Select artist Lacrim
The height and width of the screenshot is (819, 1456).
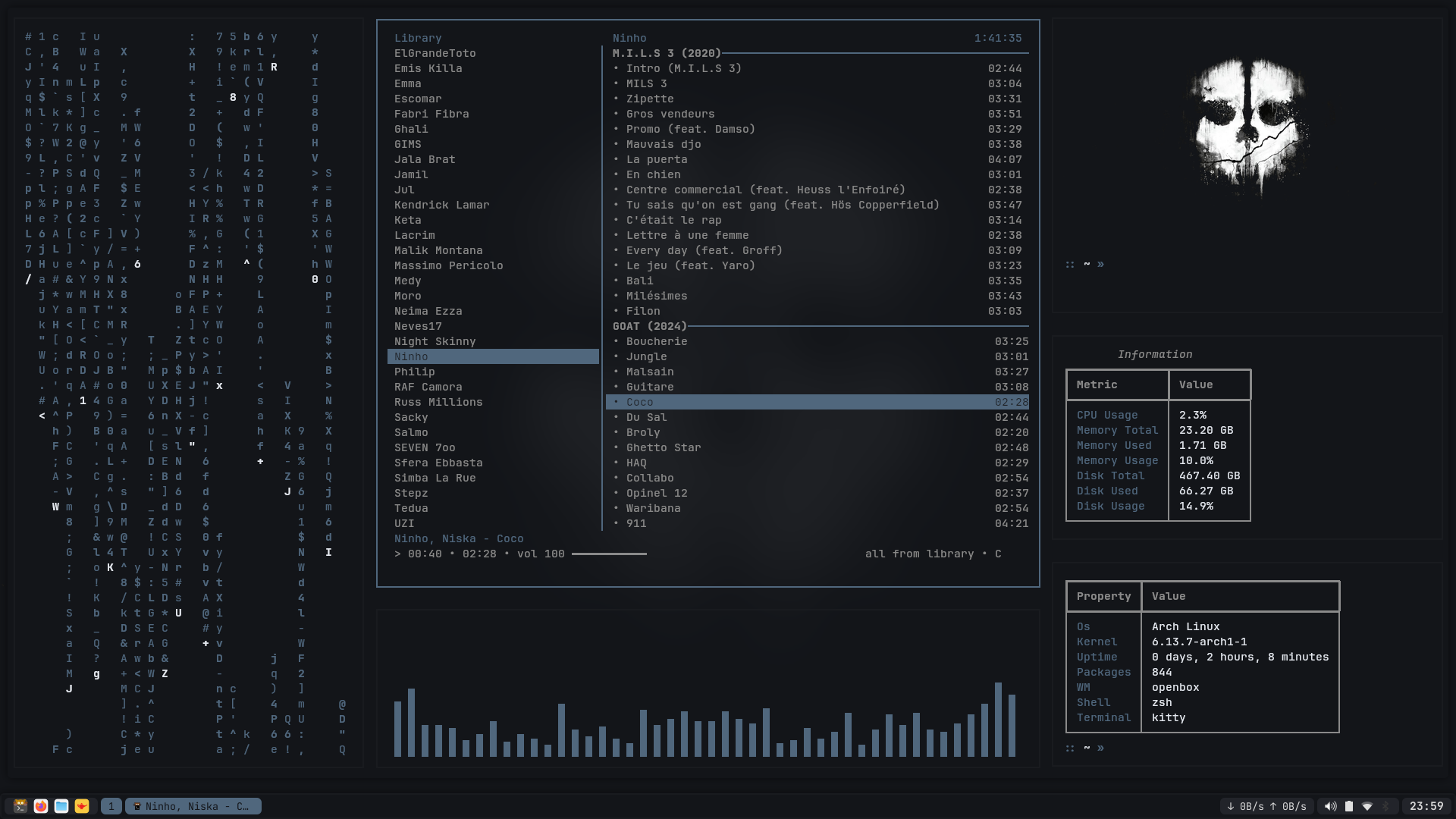(x=415, y=235)
